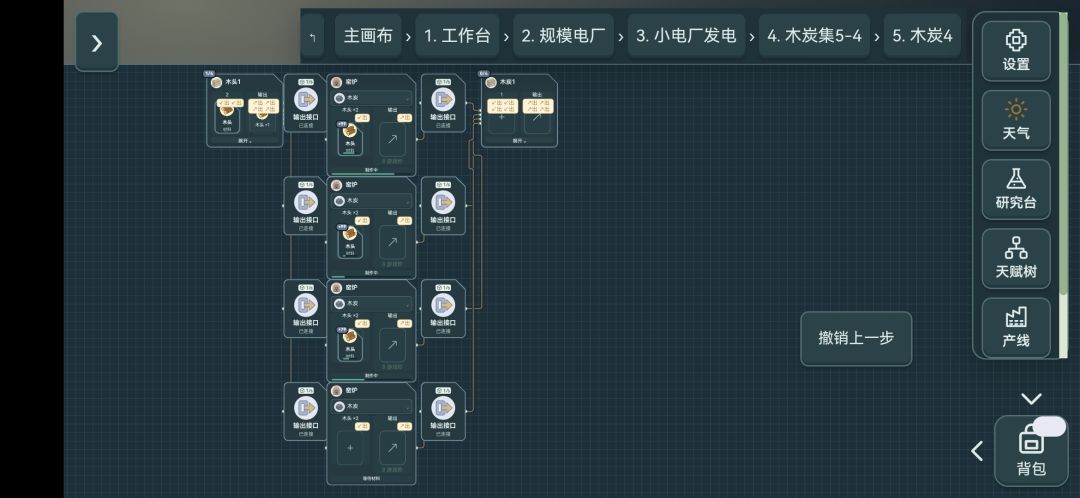Click the 输出接口 icon right of waiting 窑炉
Screen dimensions: 1080x498
(x=443, y=408)
